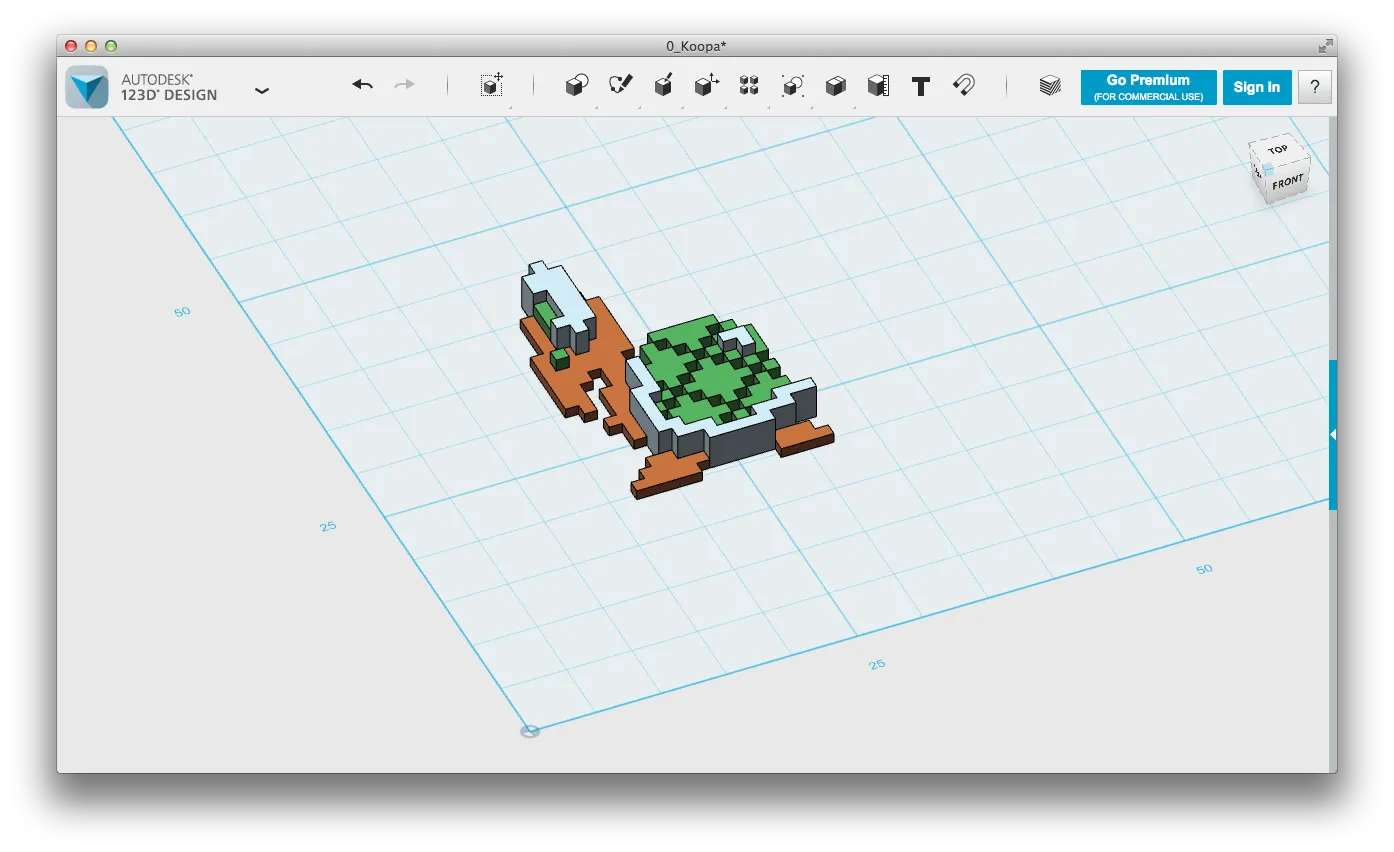Select the FRONT face of the view cube
The height and width of the screenshot is (852, 1394).
(1287, 183)
